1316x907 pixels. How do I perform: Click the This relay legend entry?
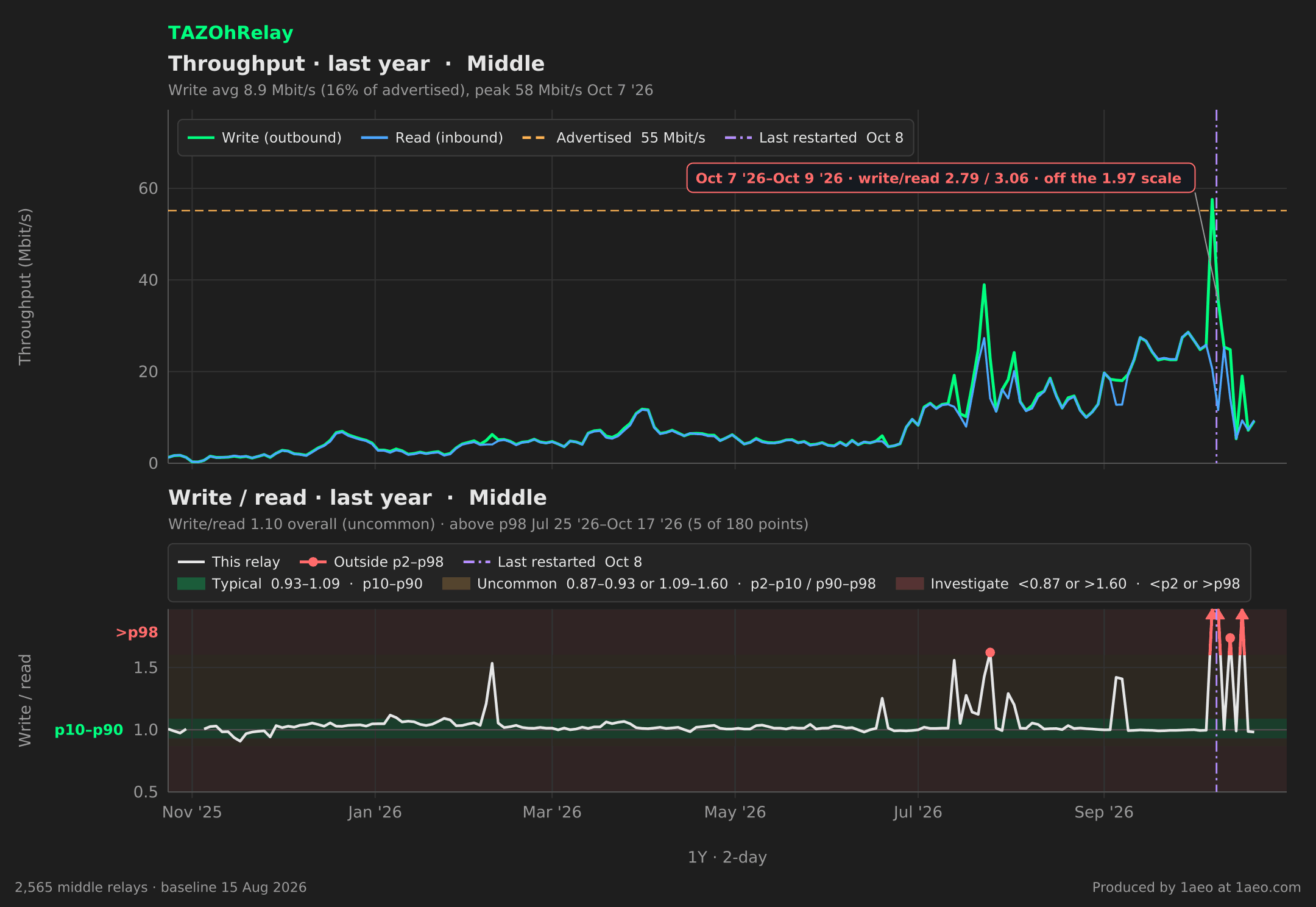tap(229, 562)
